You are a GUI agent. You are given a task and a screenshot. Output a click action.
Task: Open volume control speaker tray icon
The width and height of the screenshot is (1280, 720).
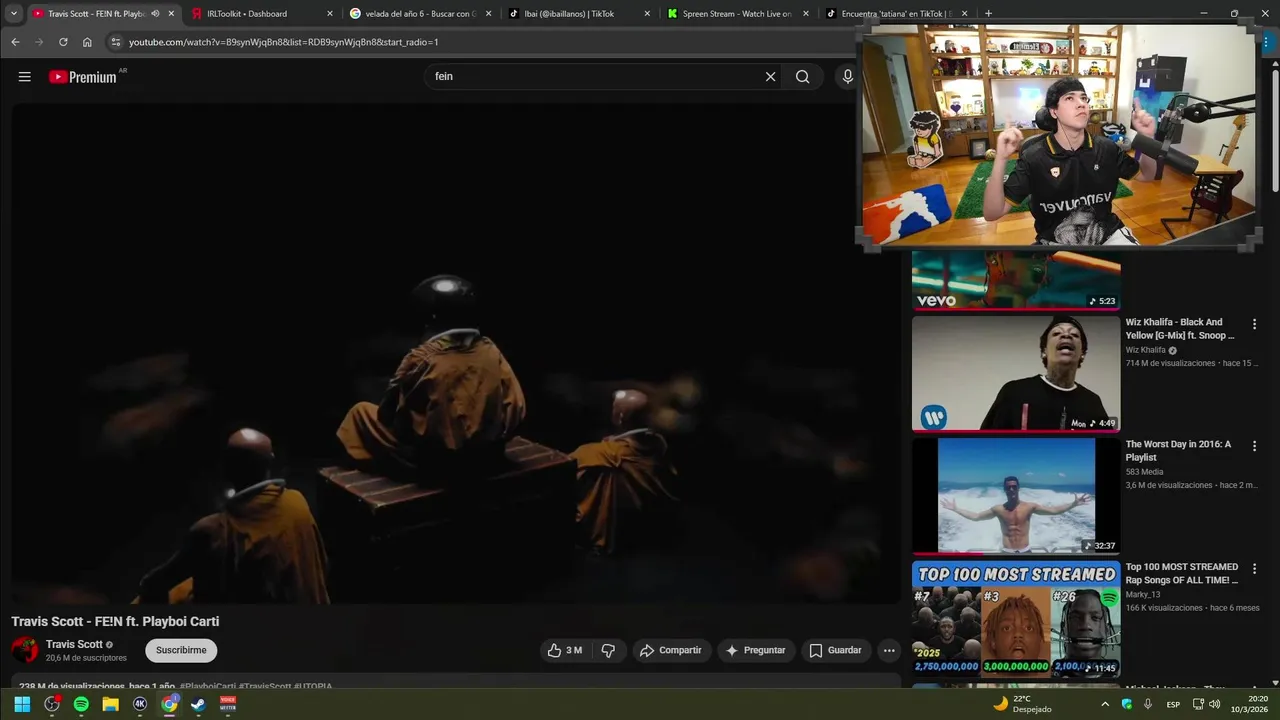coord(1214,704)
